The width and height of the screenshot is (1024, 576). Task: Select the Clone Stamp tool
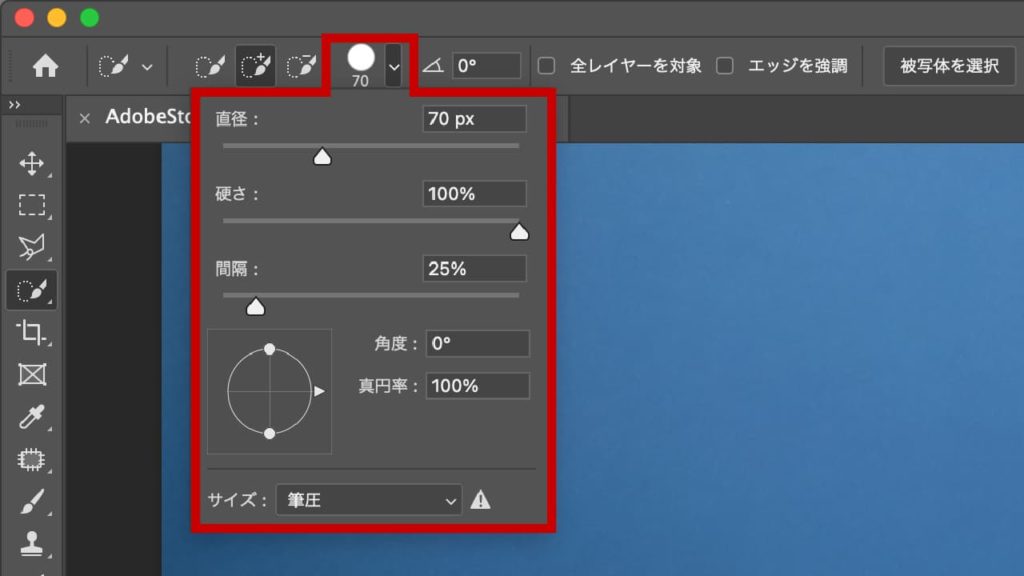pos(31,543)
